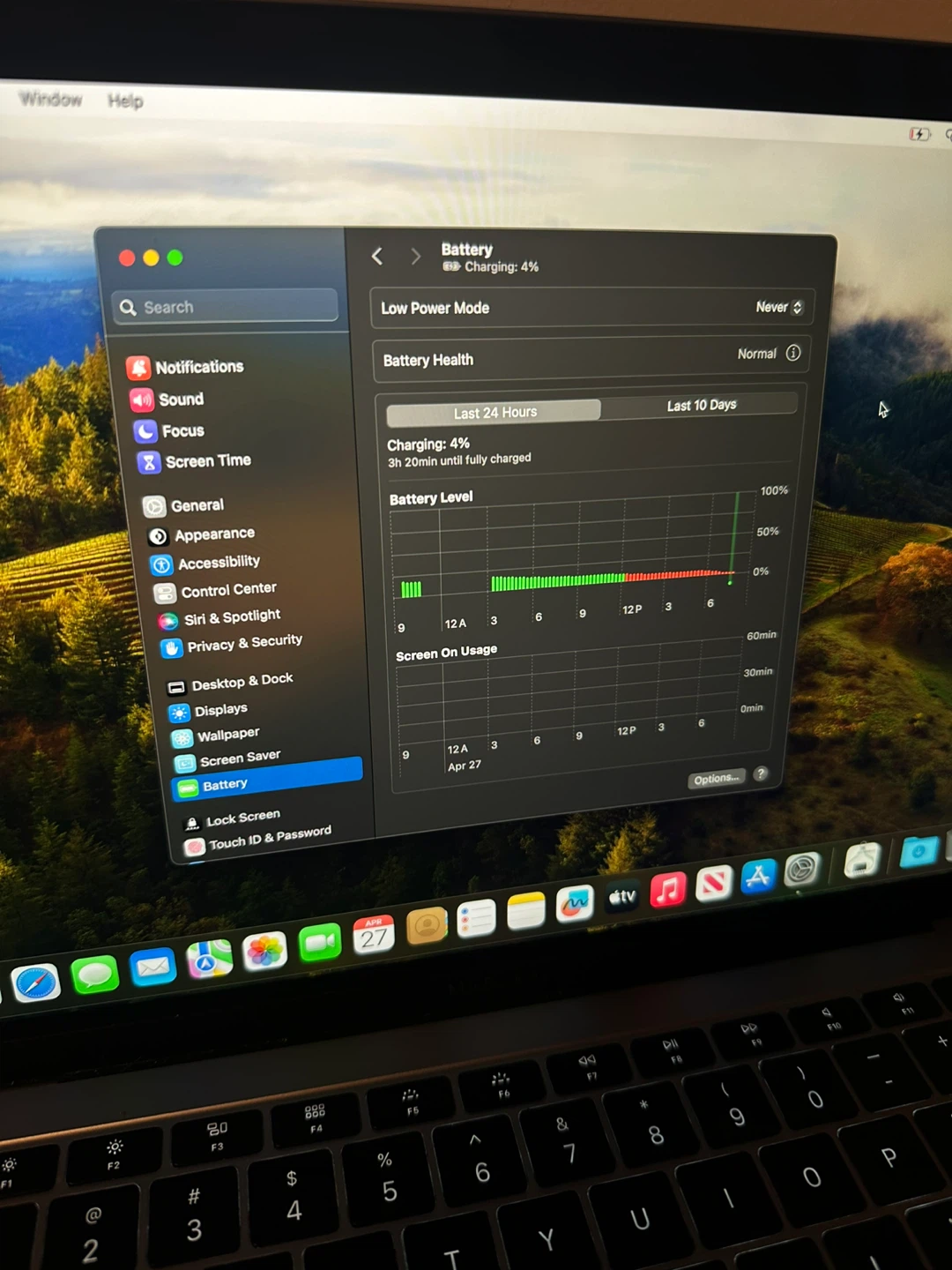
Task: Launch FaceTime from the Dock
Action: [x=320, y=944]
